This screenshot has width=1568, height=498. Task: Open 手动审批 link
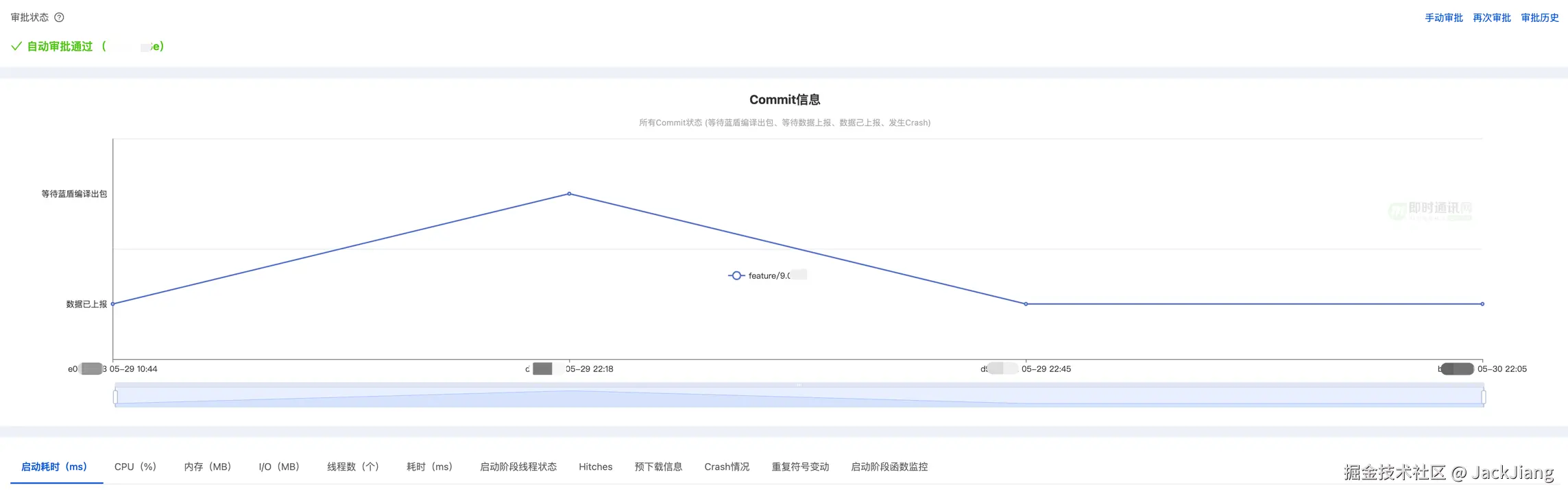click(1444, 18)
